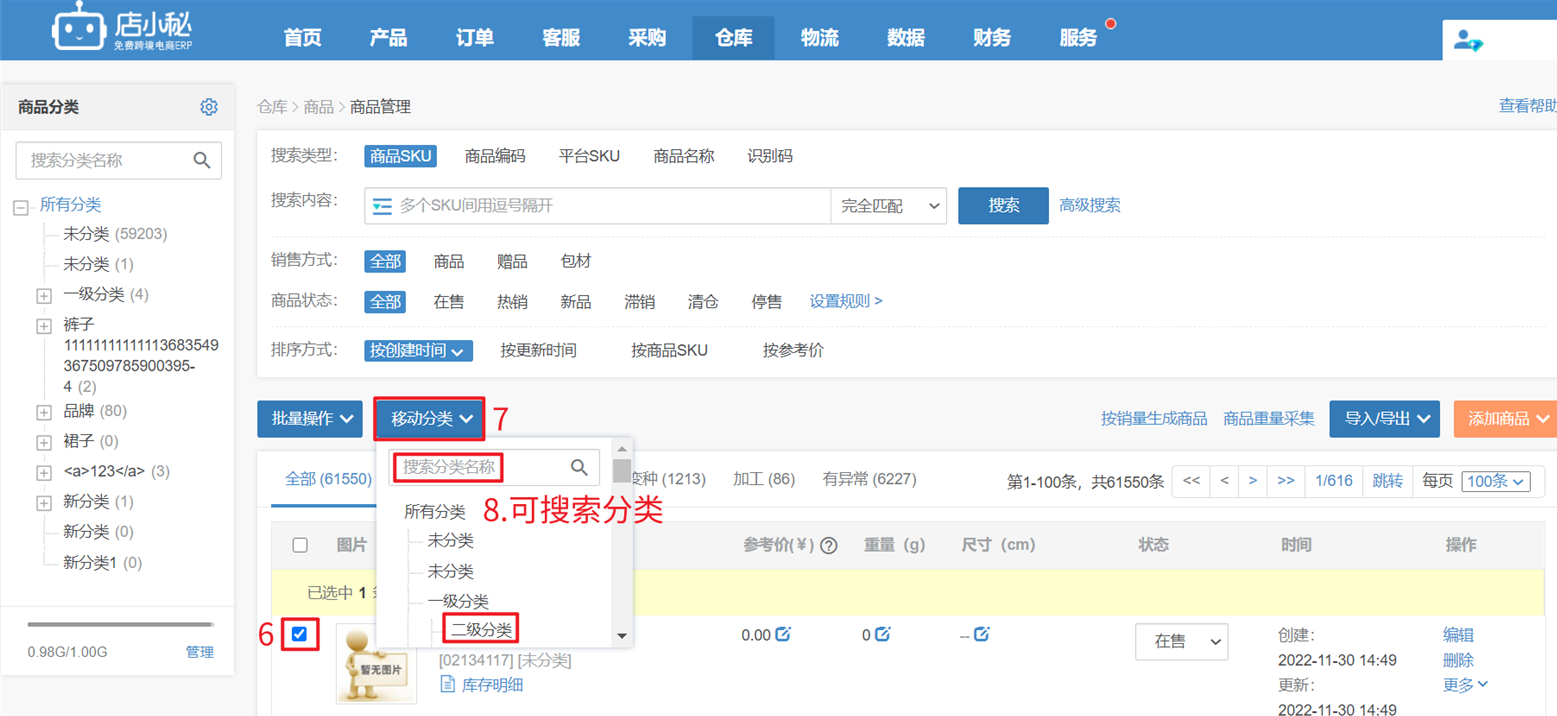Image resolution: width=1557 pixels, height=716 pixels.
Task: Tick the select-all checkbox in table header
Action: coord(300,545)
